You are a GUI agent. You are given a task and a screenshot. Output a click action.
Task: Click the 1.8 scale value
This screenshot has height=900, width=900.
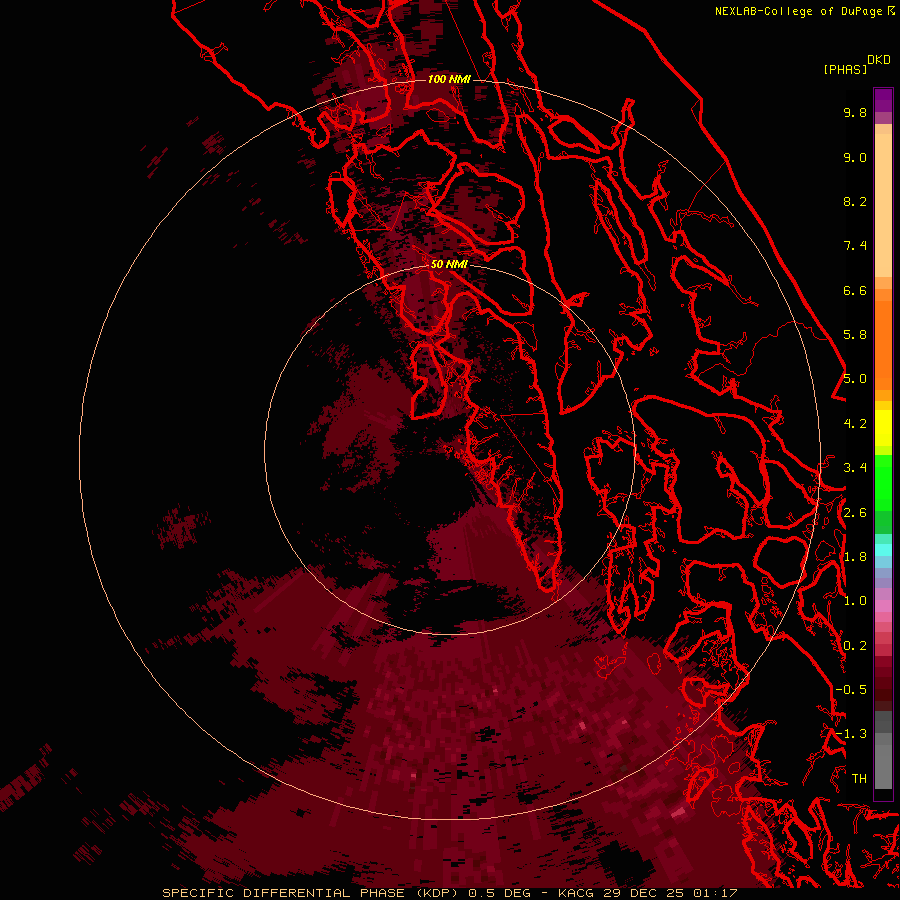click(x=855, y=557)
